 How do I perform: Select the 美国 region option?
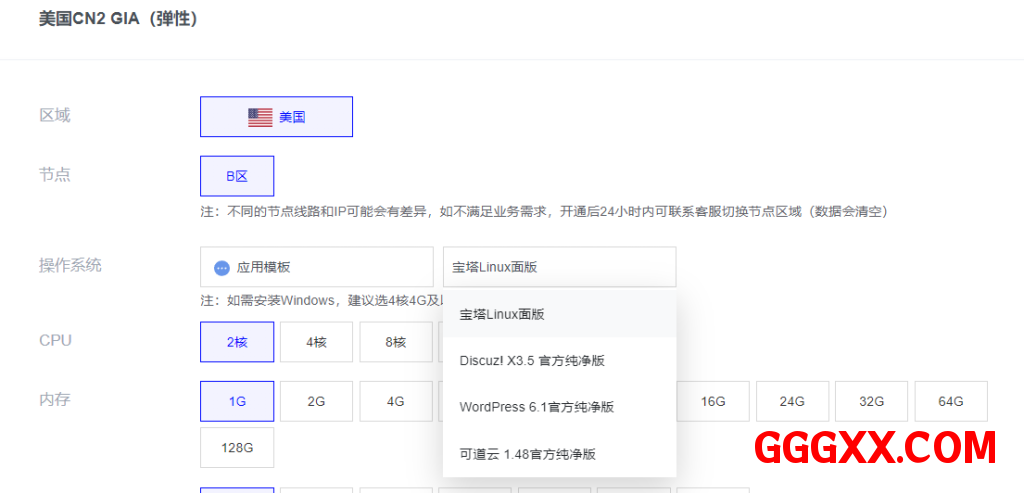[x=277, y=117]
